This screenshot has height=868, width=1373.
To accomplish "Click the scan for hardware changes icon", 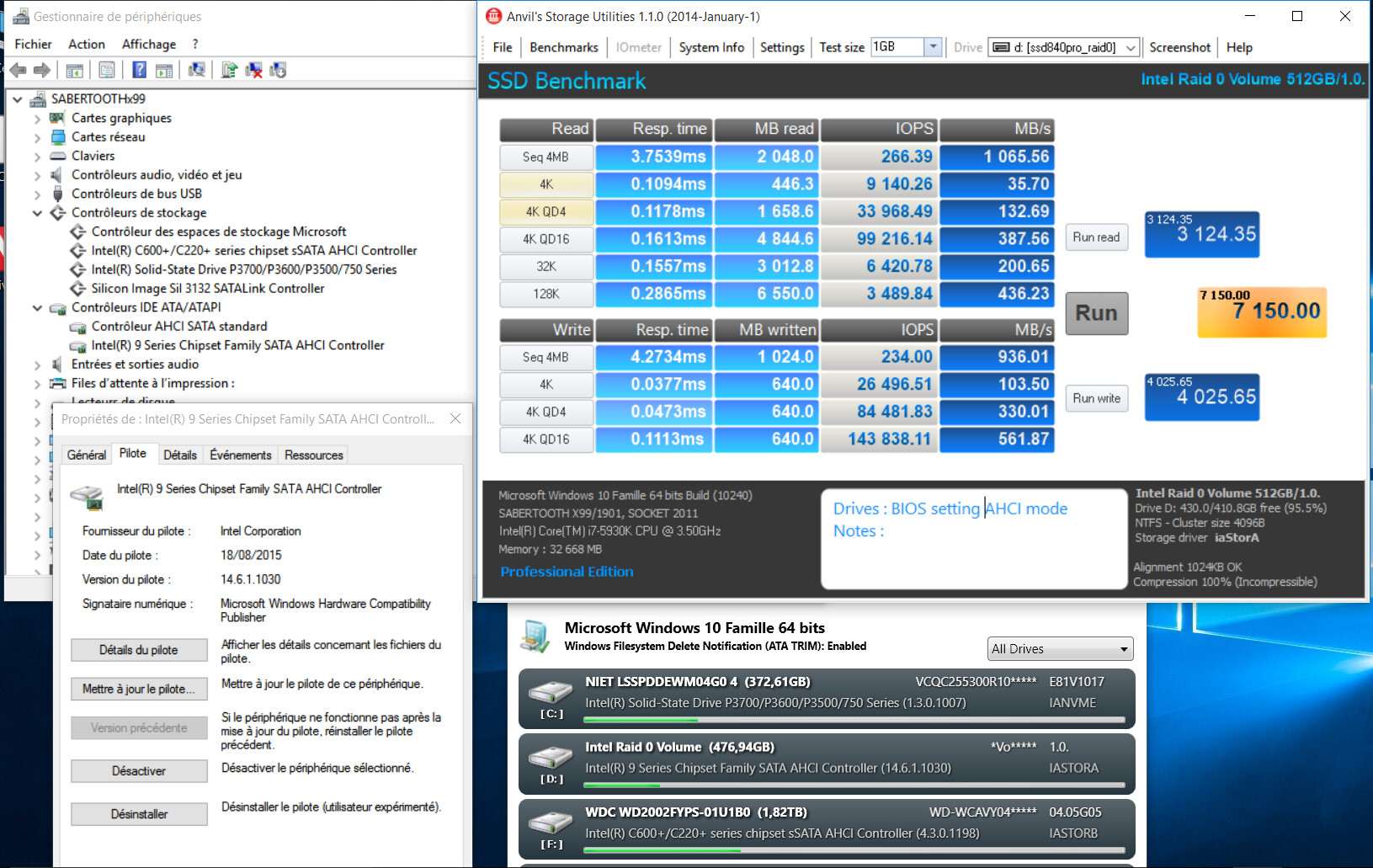I will 197,70.
